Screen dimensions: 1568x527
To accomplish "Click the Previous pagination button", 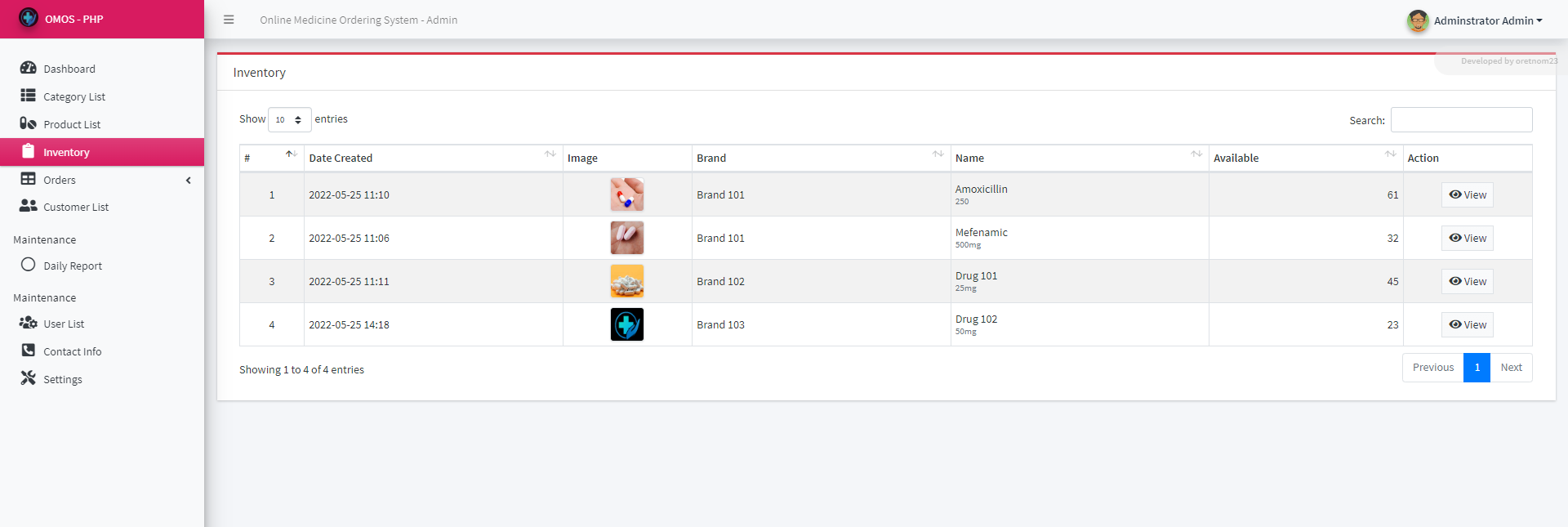I will pos(1433,368).
